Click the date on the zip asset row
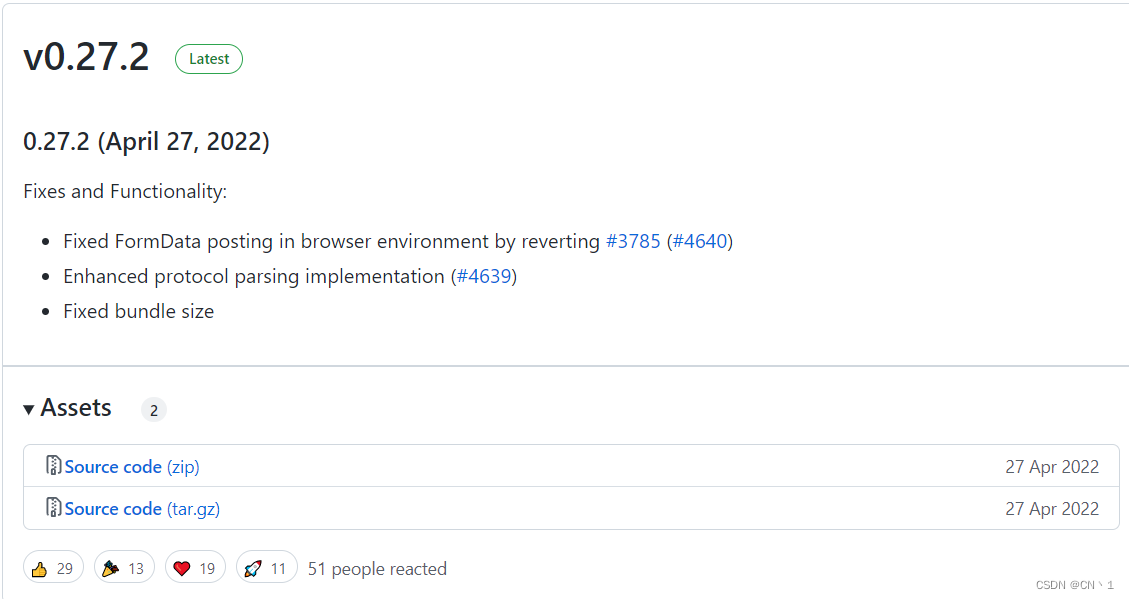Screen dimensions: 1129x599 point(1051,467)
